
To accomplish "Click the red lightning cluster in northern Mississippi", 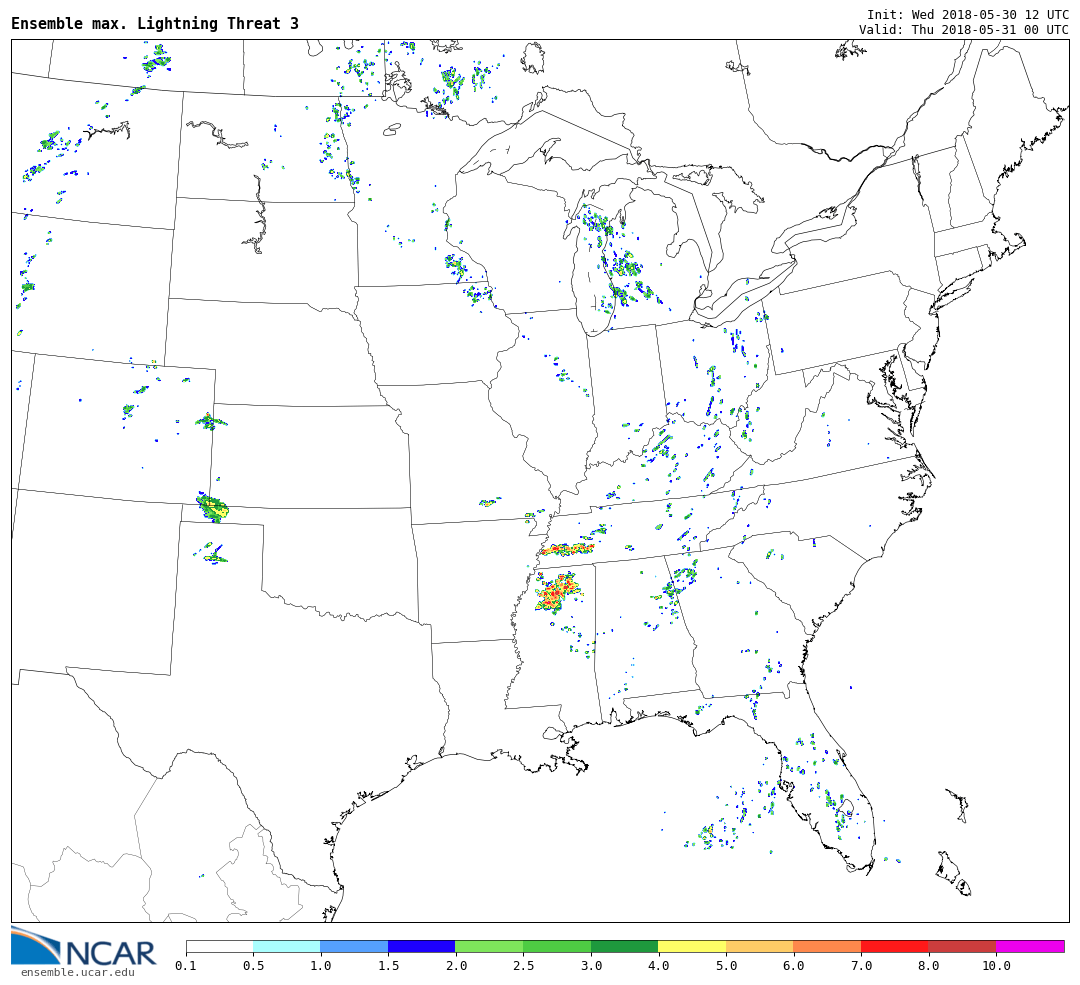I will 557,593.
